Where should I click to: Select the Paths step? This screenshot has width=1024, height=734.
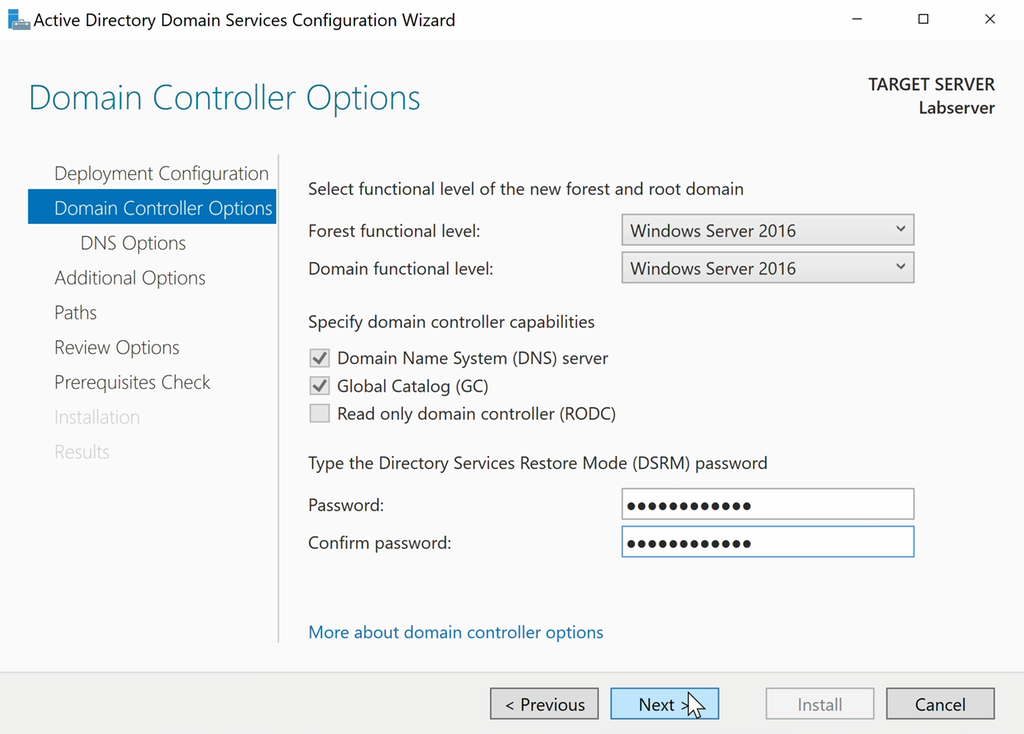(x=76, y=312)
